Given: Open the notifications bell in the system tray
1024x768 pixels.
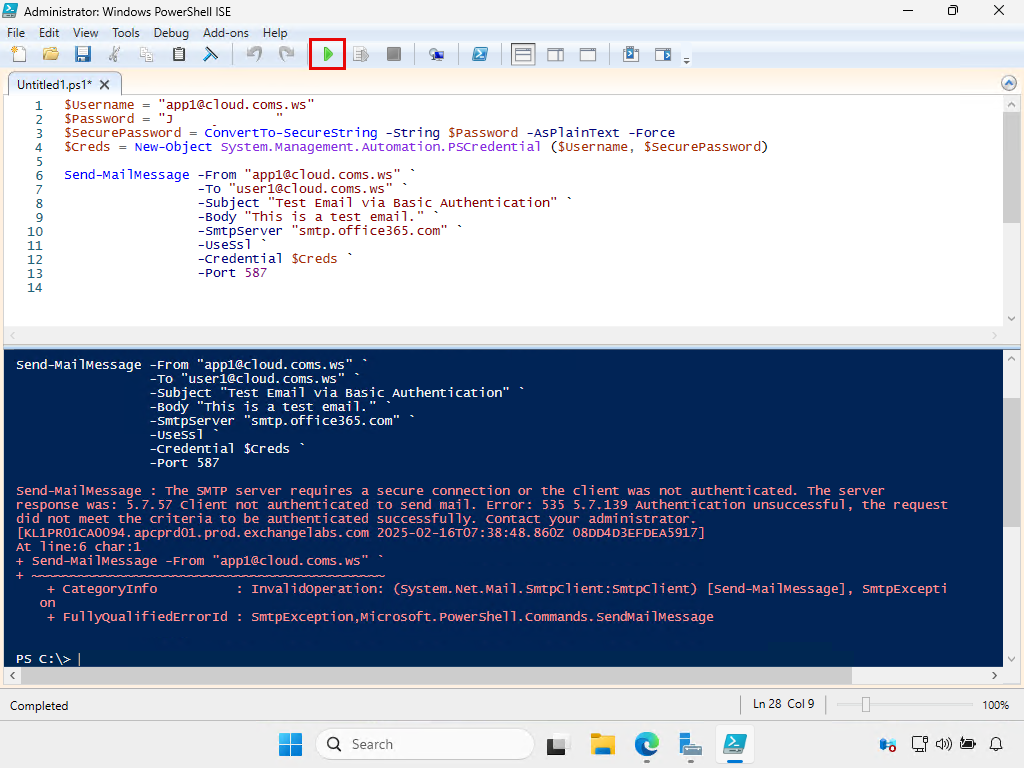Looking at the screenshot, I should coord(996,744).
